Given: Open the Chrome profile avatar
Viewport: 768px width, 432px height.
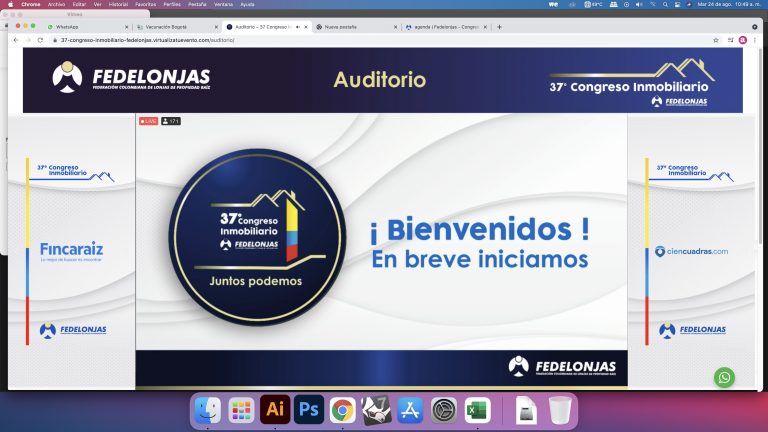Looking at the screenshot, I should click(743, 40).
